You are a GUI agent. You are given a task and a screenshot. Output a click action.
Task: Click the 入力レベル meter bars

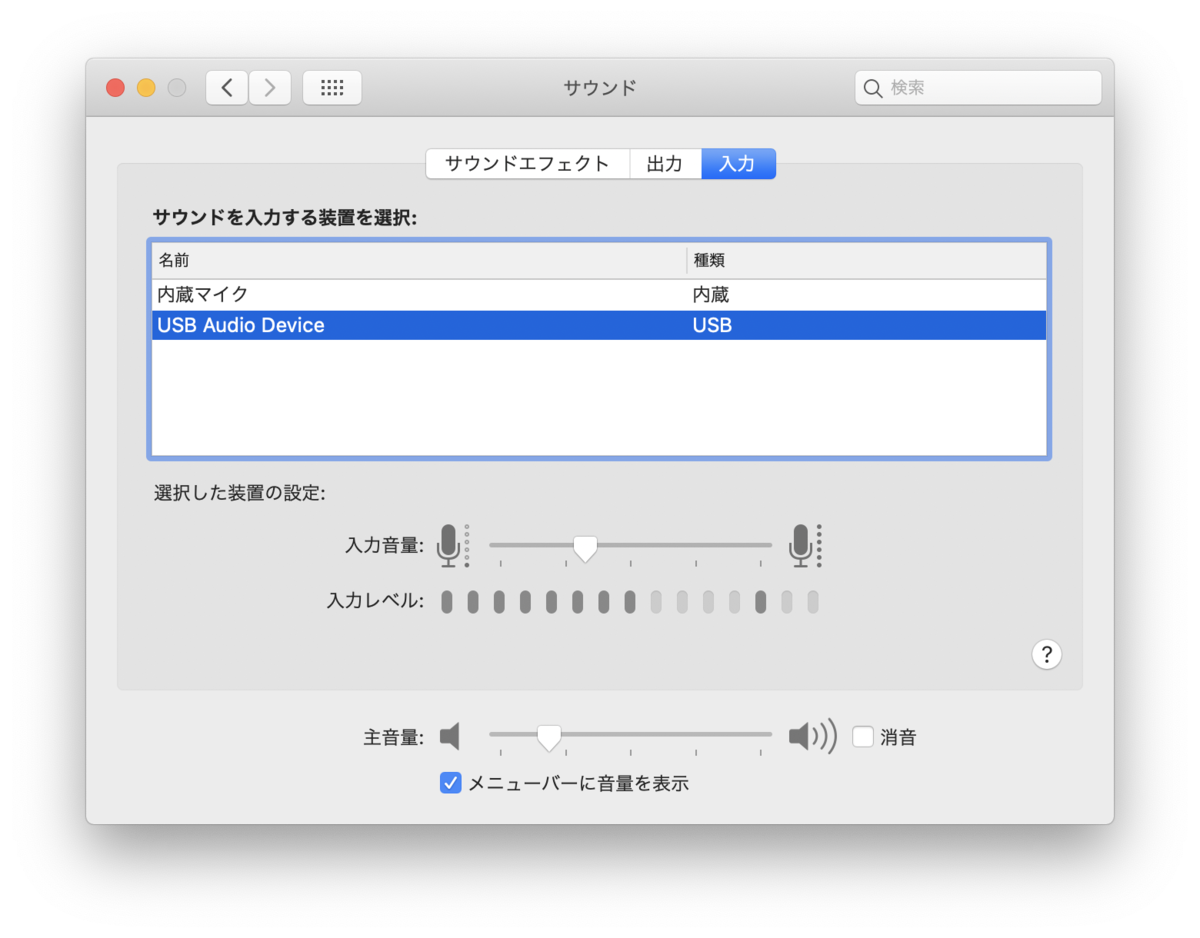(631, 602)
